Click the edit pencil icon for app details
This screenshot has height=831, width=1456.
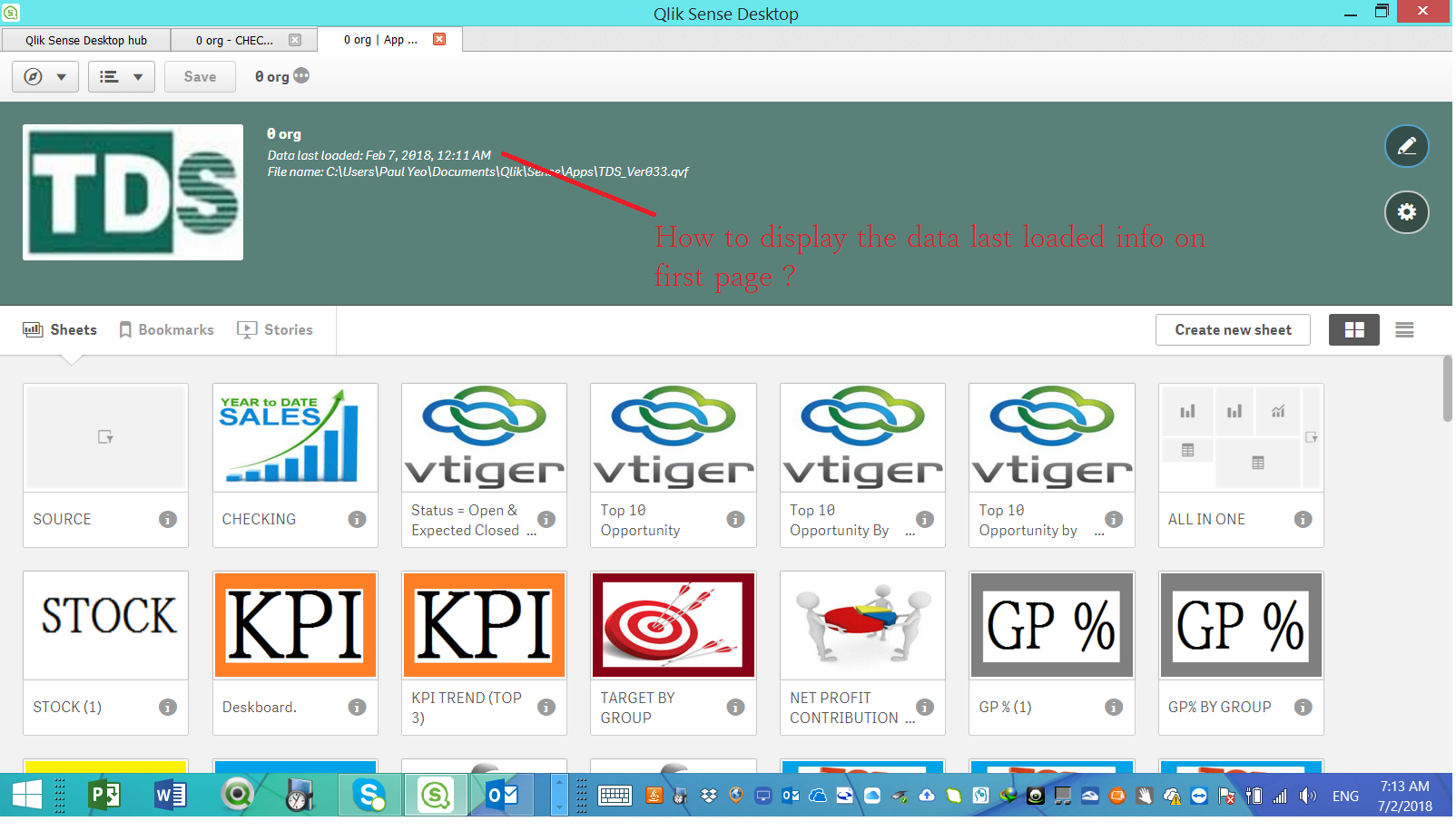[1407, 146]
